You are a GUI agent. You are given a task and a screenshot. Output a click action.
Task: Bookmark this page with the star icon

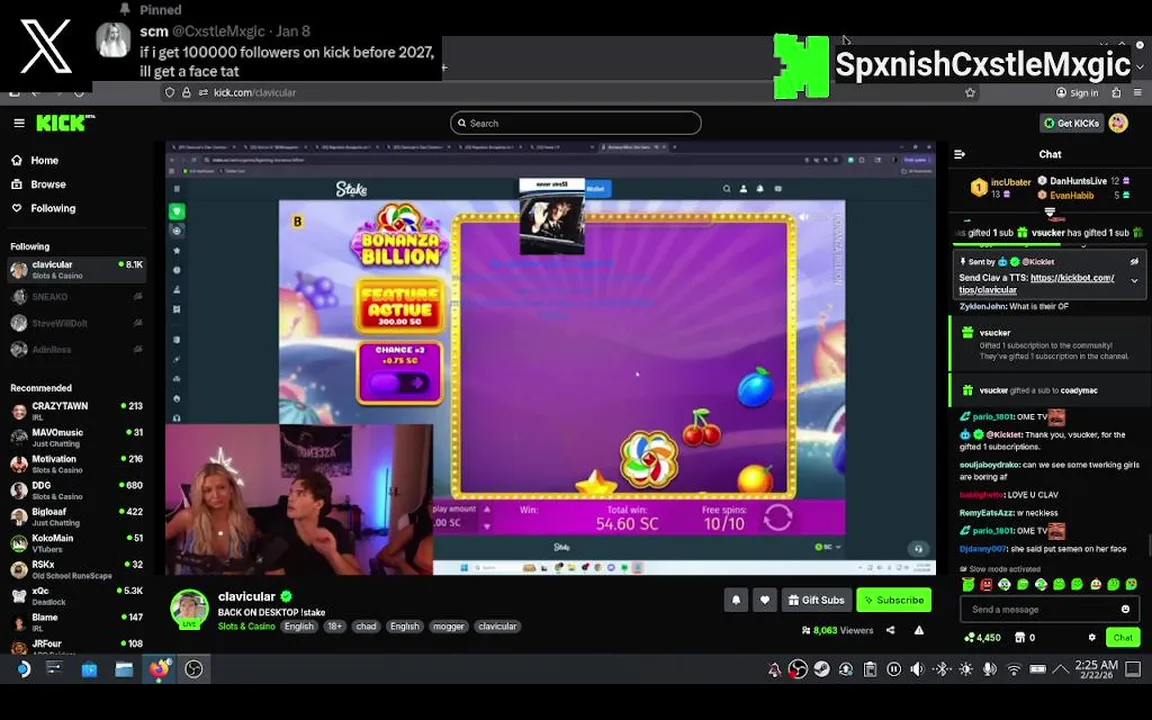(970, 93)
